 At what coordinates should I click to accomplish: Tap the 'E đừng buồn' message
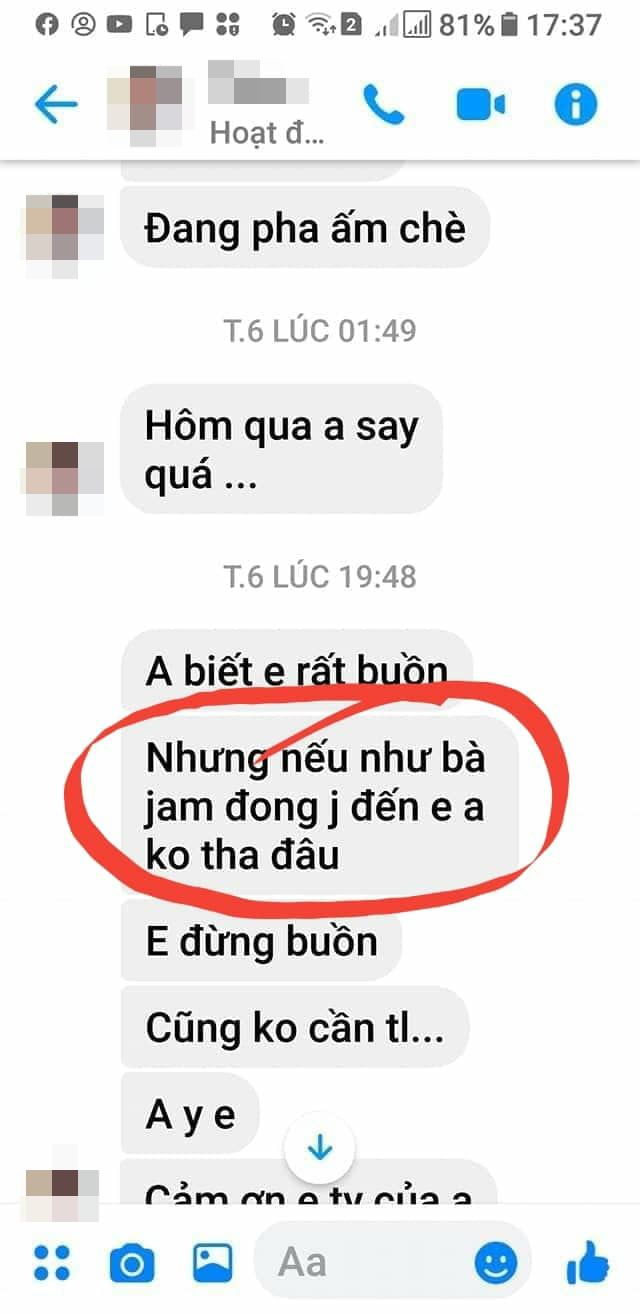(261, 941)
